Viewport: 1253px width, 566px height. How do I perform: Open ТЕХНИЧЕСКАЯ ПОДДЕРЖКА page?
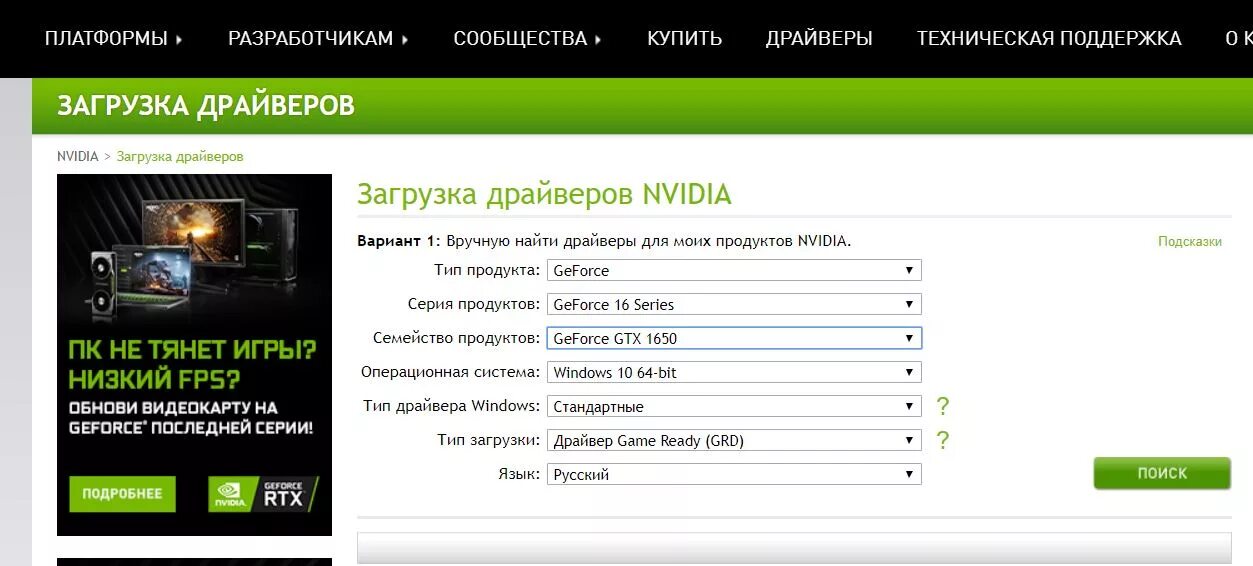pos(1049,39)
